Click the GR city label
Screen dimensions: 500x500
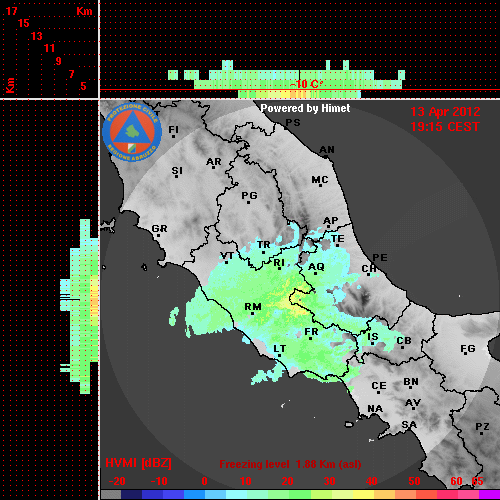pos(159,229)
